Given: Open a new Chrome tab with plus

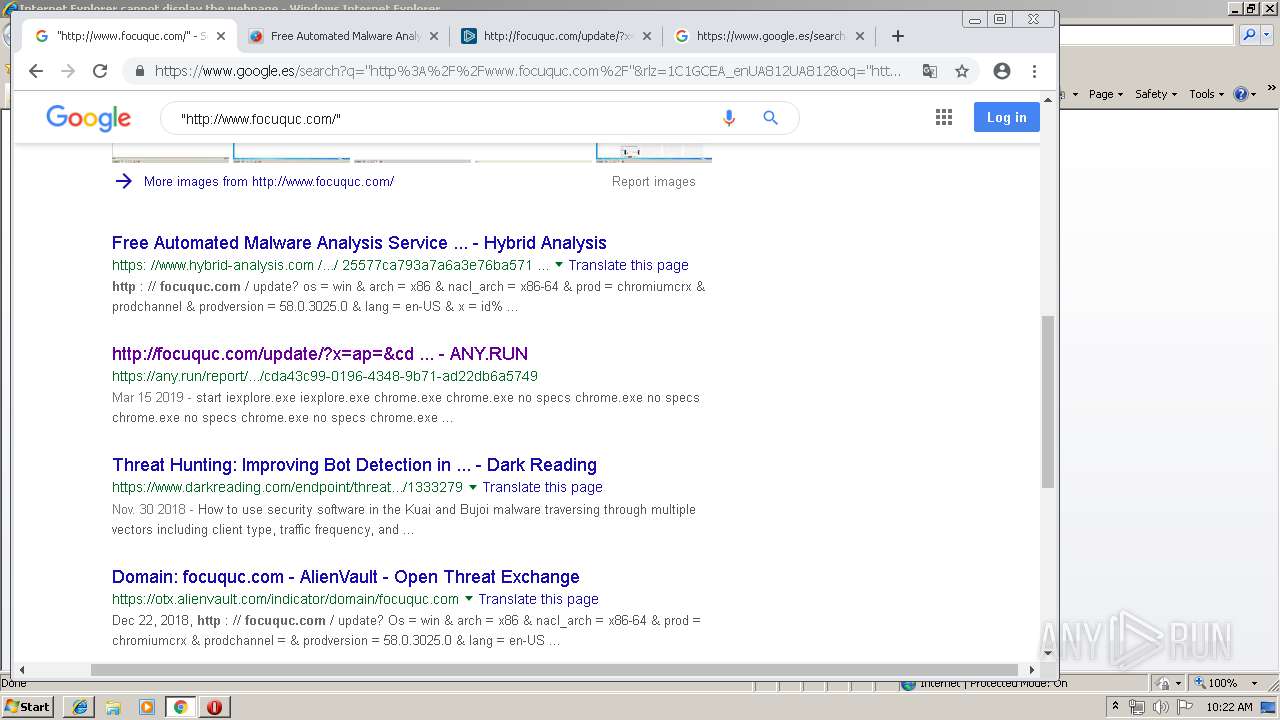Looking at the screenshot, I should (x=898, y=36).
